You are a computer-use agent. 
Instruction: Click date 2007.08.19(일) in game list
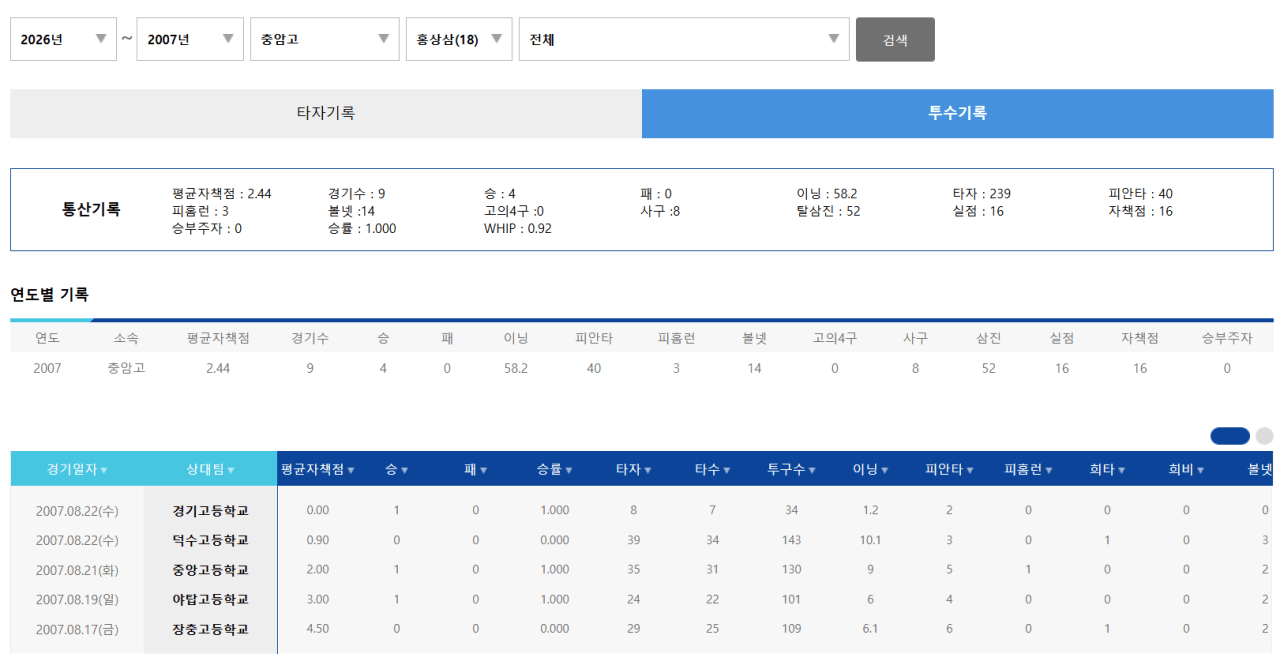tap(77, 599)
